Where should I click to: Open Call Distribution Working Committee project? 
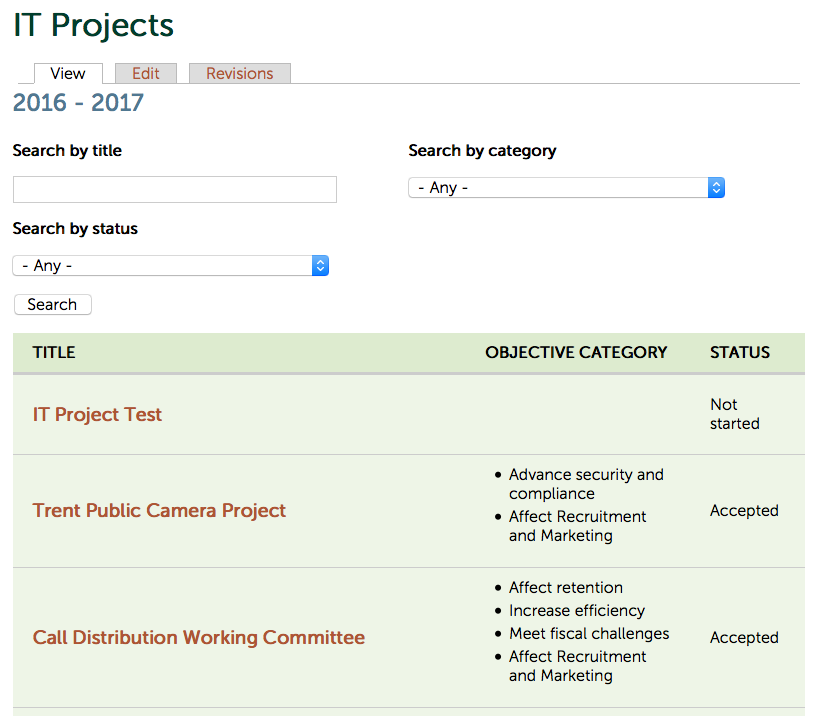tap(198, 638)
